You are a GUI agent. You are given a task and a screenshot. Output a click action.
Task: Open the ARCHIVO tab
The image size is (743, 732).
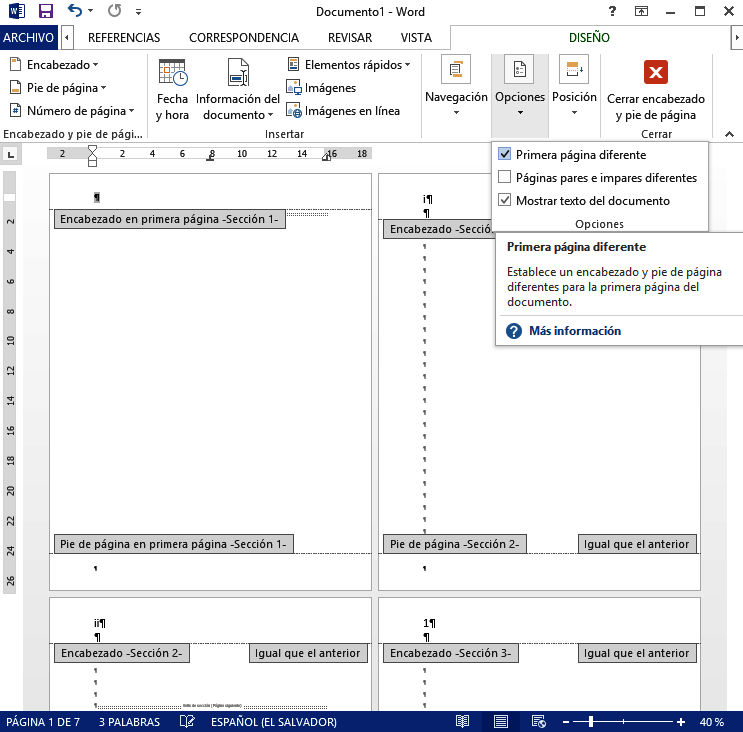pyautogui.click(x=29, y=38)
